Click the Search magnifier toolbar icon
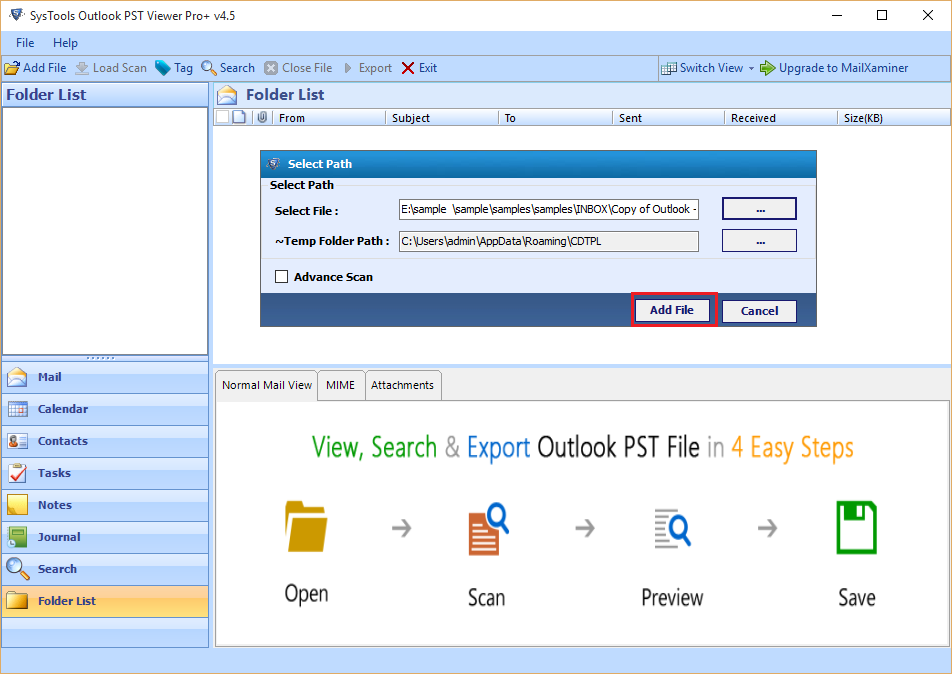The image size is (952, 674). pyautogui.click(x=209, y=68)
